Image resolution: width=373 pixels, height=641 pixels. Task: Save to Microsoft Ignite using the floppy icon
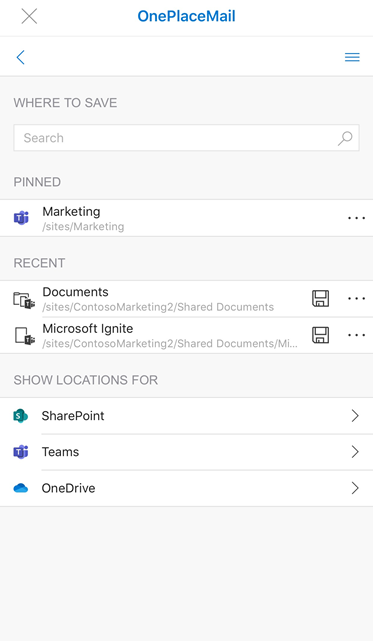point(321,335)
